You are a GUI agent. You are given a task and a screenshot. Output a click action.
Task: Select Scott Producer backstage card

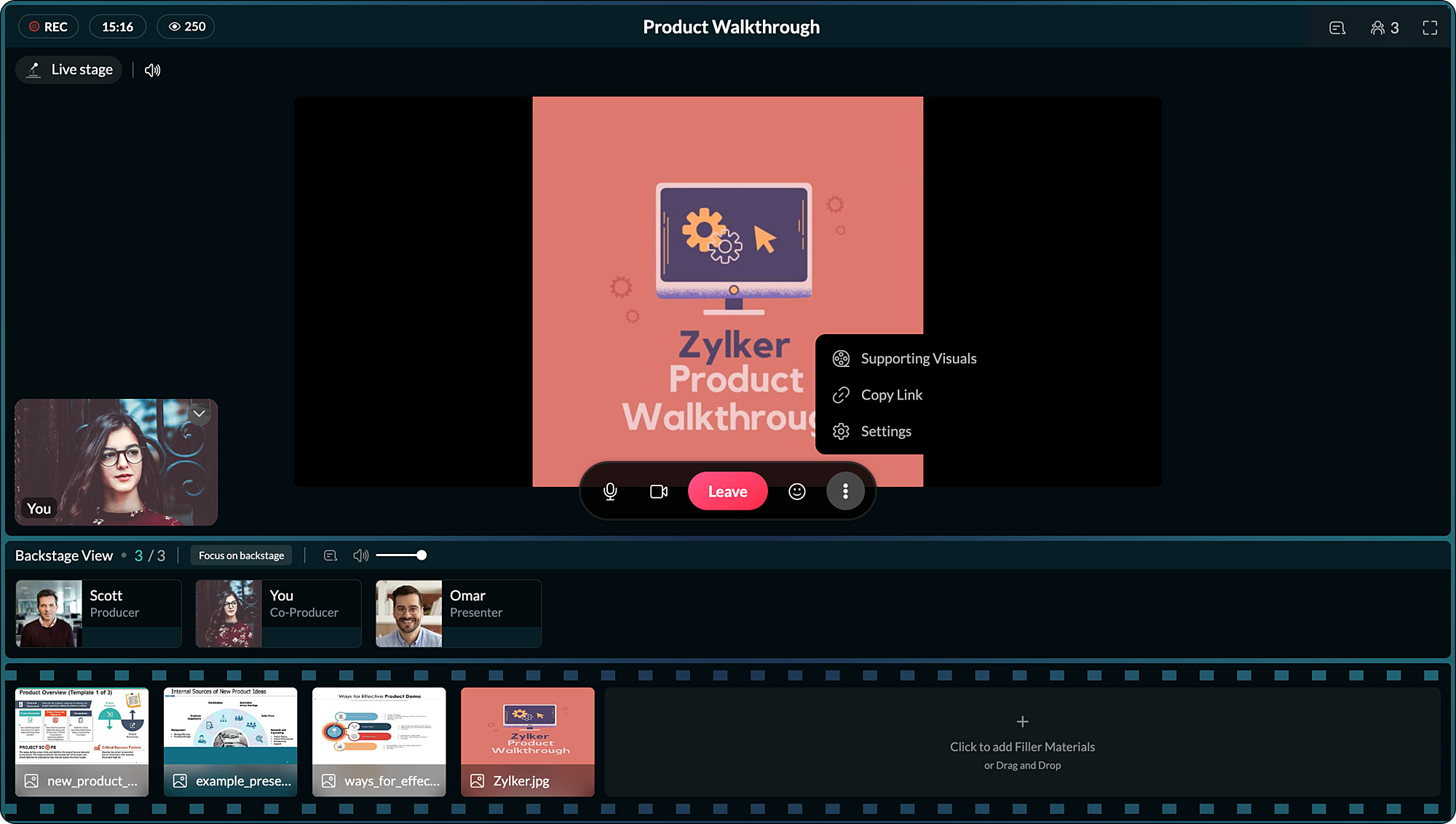point(98,614)
